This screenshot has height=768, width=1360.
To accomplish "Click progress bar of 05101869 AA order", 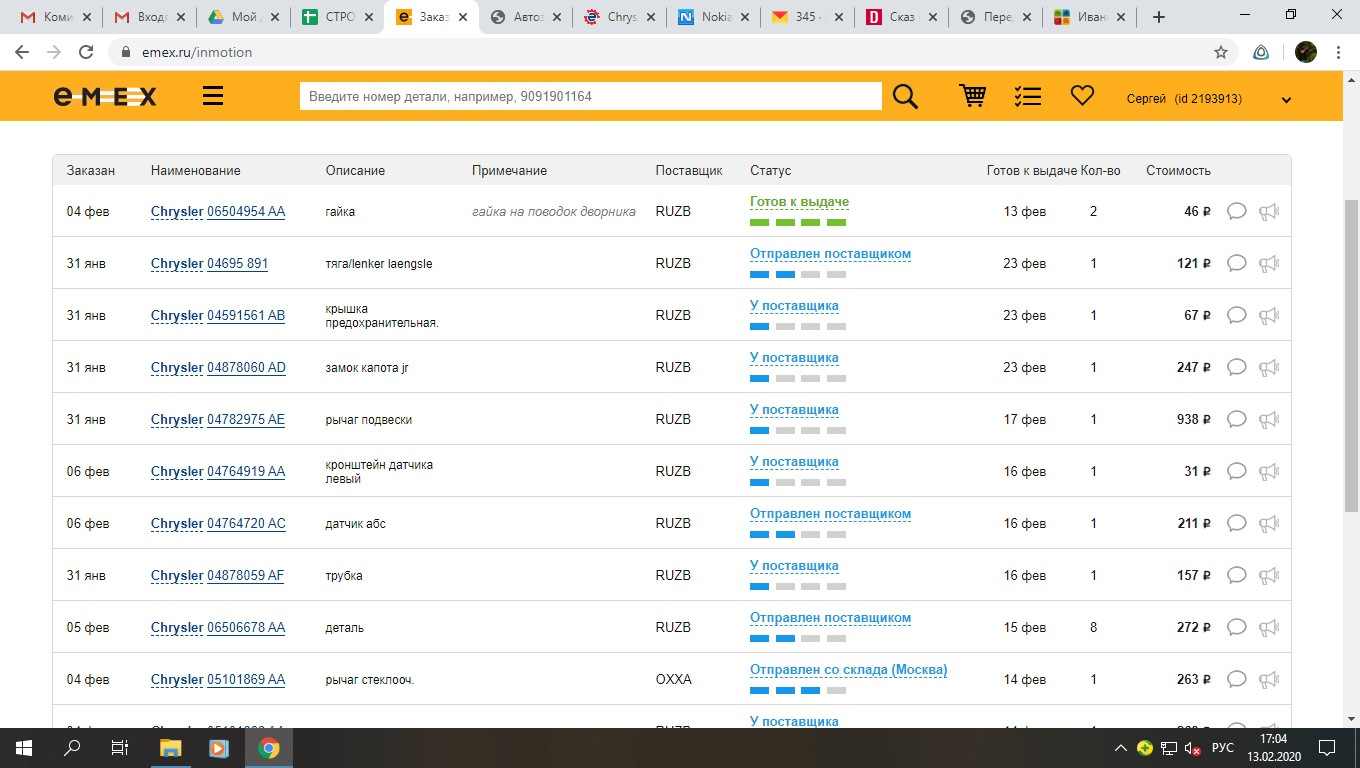I will (798, 690).
